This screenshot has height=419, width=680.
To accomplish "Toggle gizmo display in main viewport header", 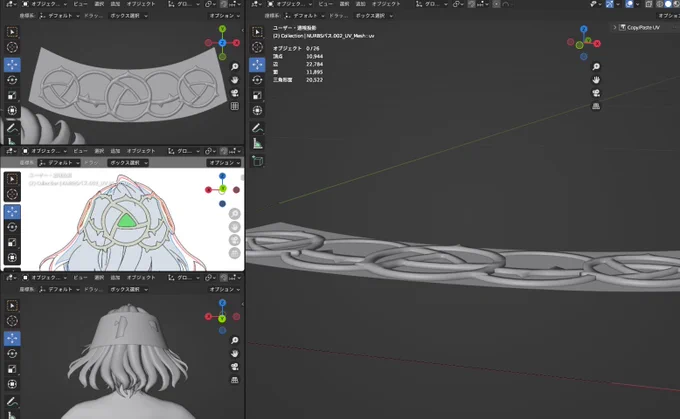I will click(x=610, y=4).
